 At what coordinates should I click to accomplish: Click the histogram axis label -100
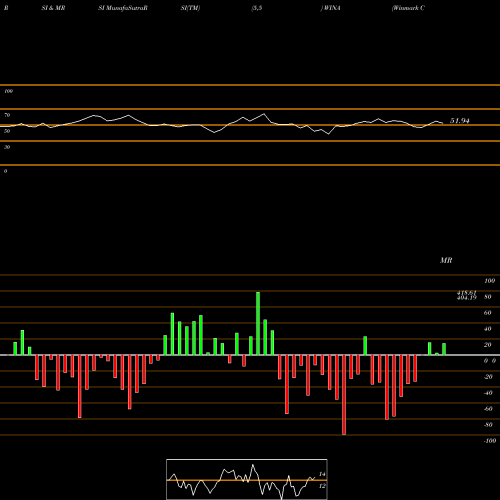(489, 441)
